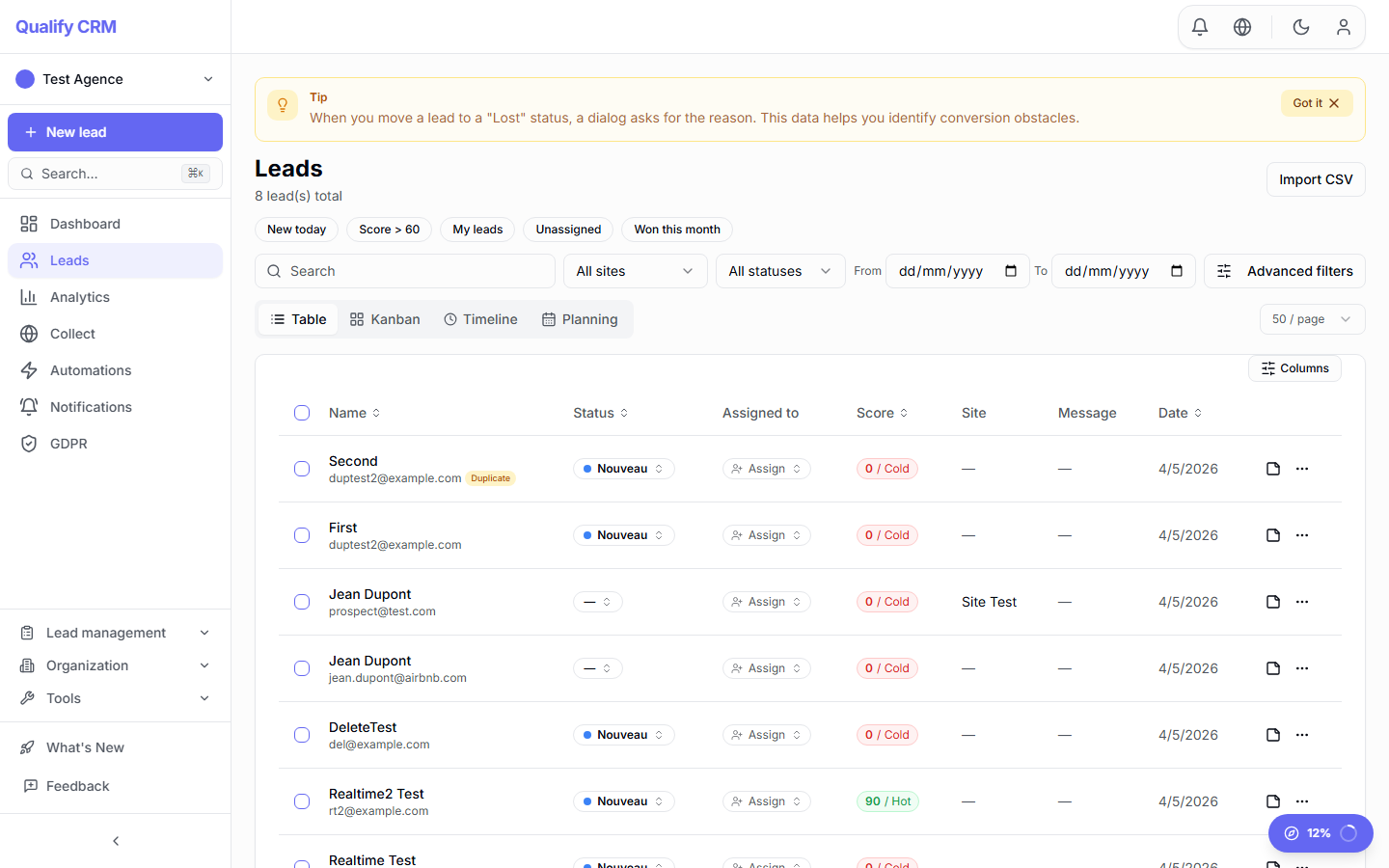
Task: Open the All statuses dropdown
Action: tap(779, 271)
